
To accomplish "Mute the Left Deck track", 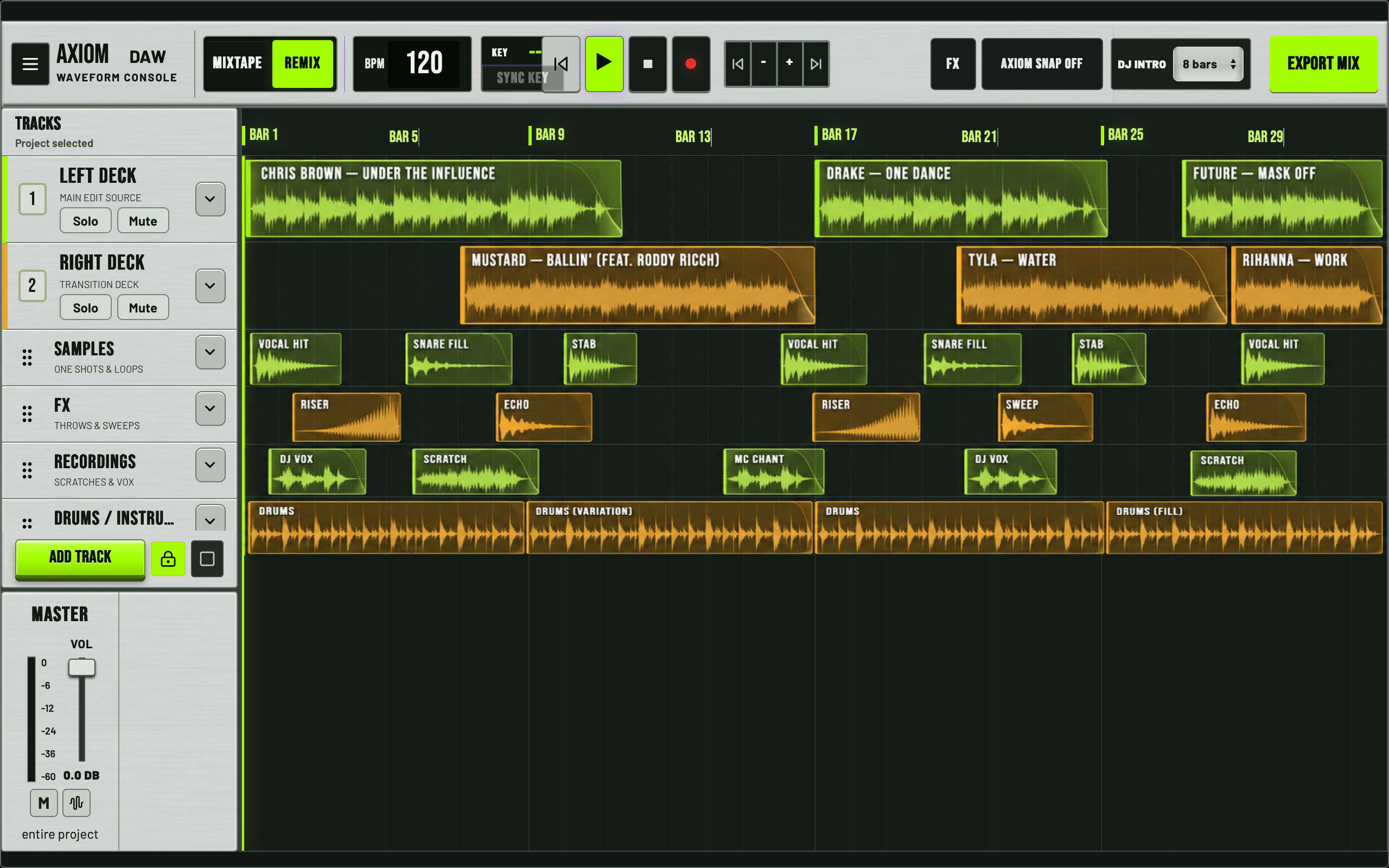I will 143,221.
